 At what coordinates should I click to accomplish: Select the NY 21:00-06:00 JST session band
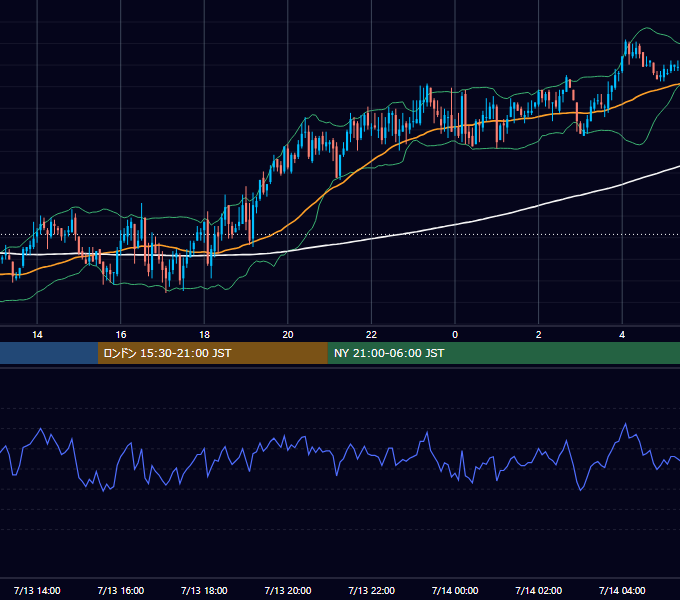click(x=503, y=353)
